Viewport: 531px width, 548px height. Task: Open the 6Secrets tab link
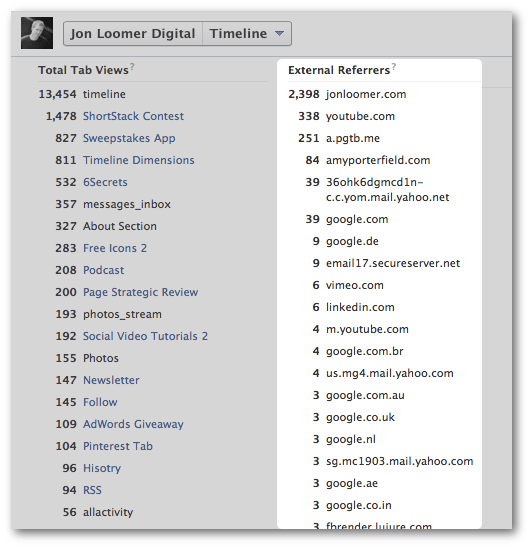(x=105, y=182)
